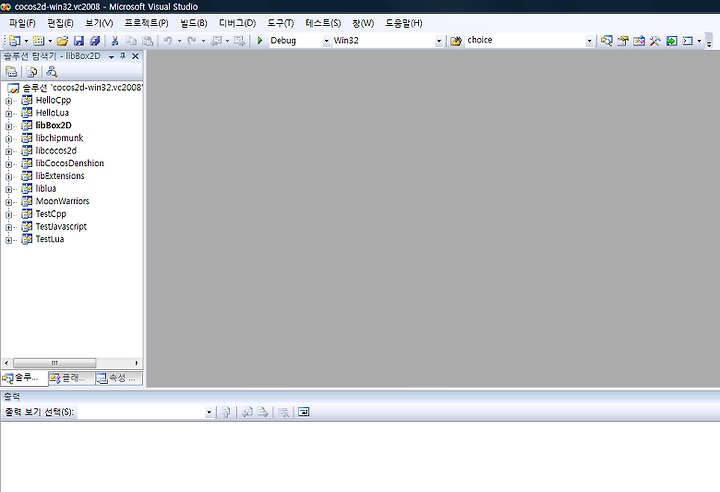The height and width of the screenshot is (492, 720).
Task: Click the Navigate Backward icon
Action: [x=216, y=41]
